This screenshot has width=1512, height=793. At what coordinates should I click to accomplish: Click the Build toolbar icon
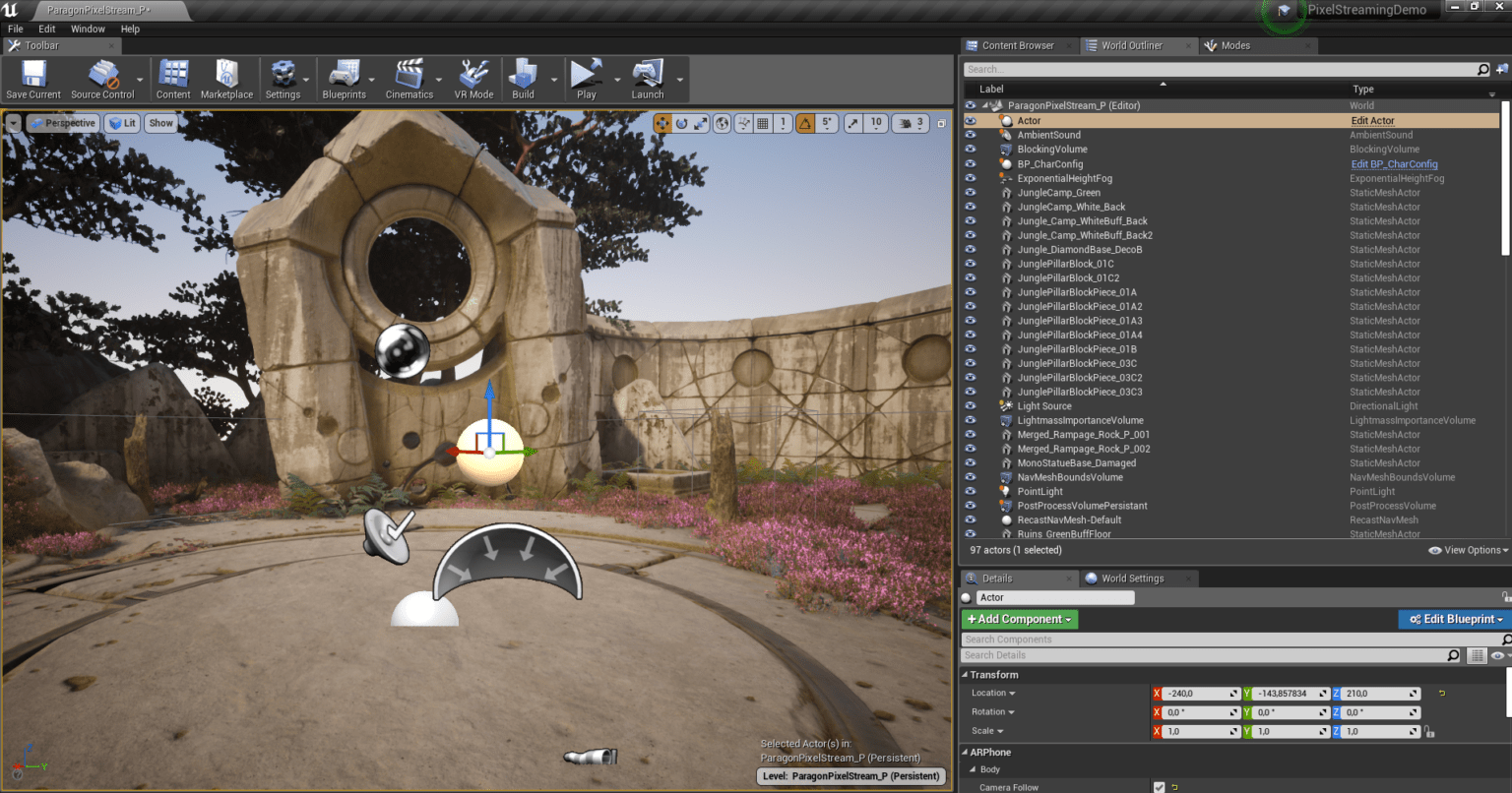523,80
